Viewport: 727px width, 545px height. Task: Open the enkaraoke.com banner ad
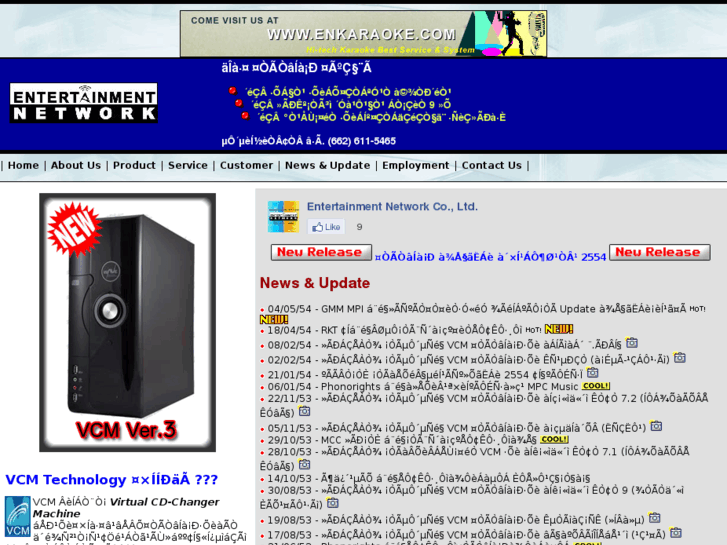tap(364, 34)
